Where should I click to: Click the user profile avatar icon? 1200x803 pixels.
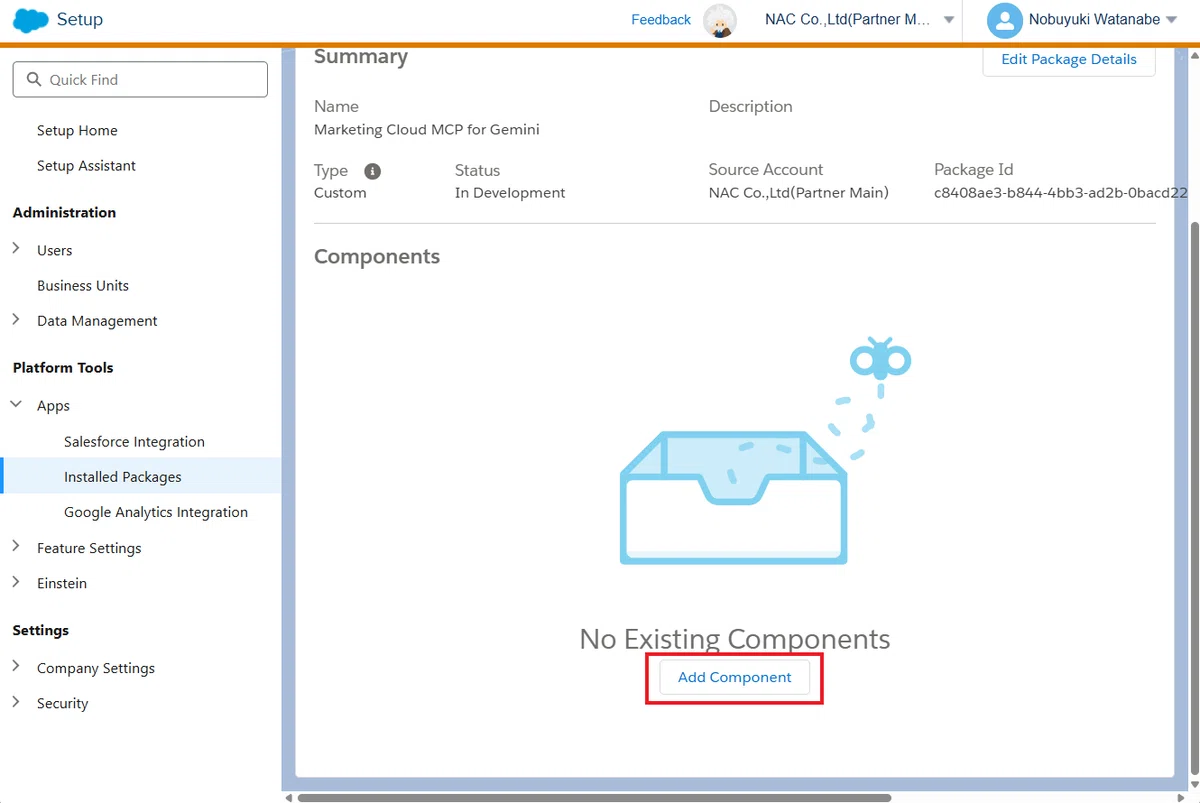[1004, 20]
